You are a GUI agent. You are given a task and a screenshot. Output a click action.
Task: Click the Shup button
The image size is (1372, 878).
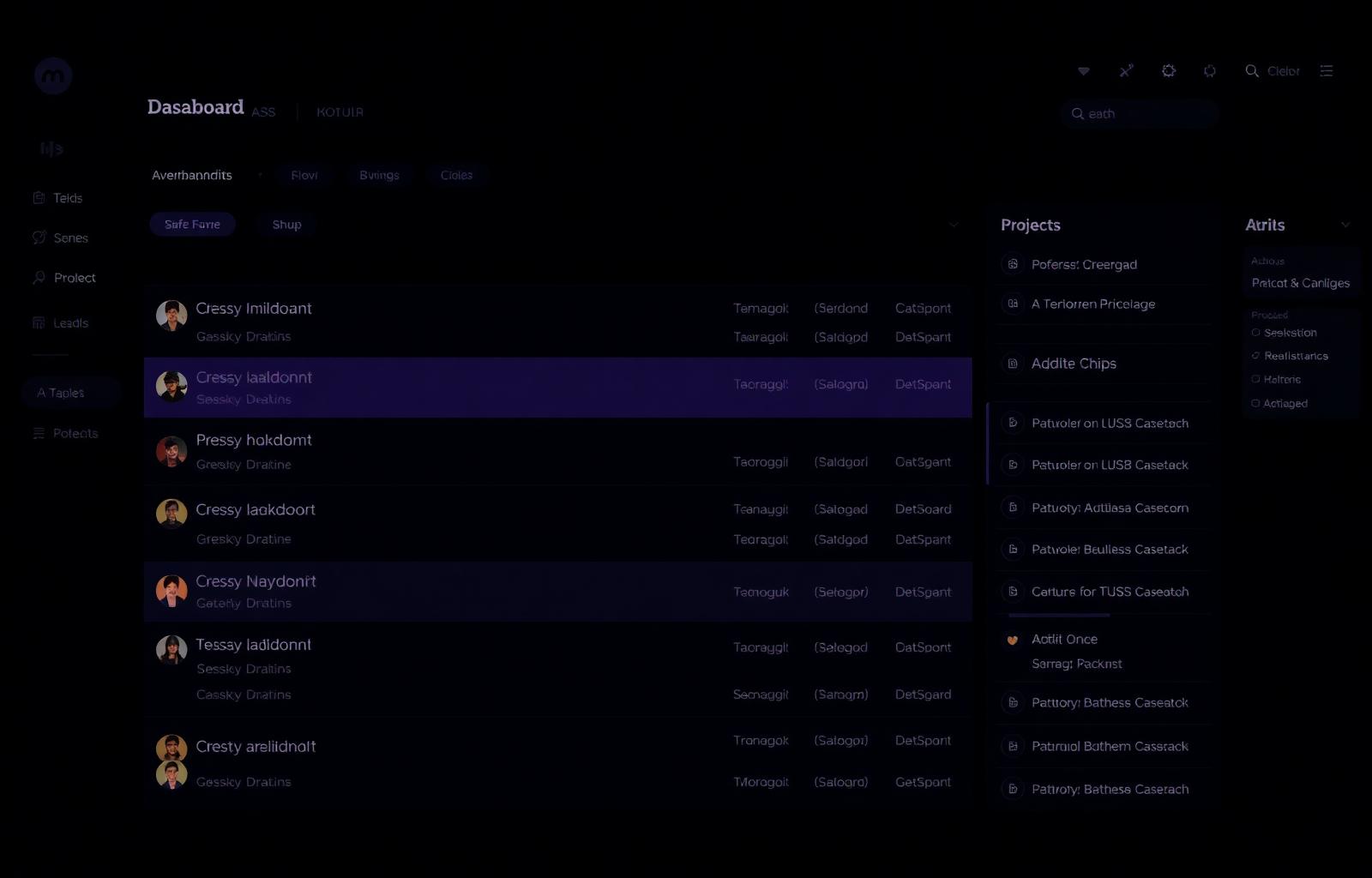(x=286, y=225)
